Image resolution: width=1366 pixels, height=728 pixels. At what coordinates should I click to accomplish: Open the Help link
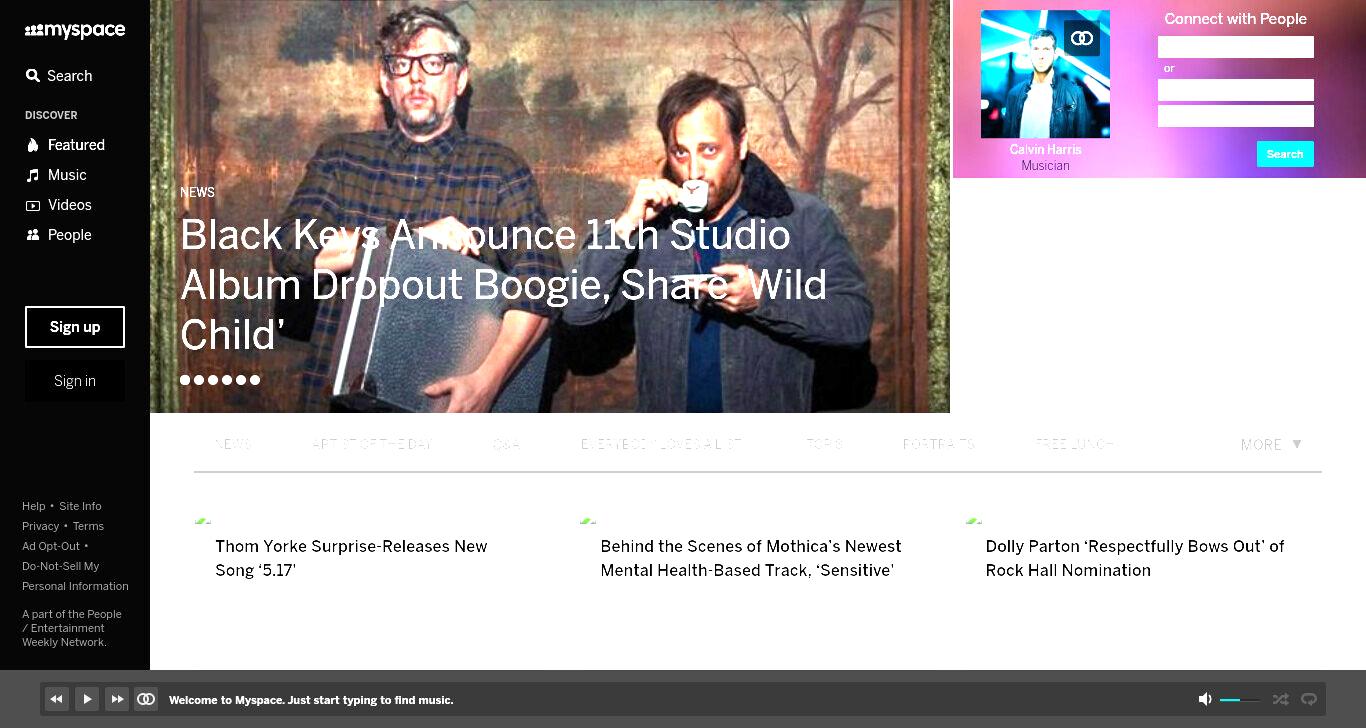coord(34,506)
